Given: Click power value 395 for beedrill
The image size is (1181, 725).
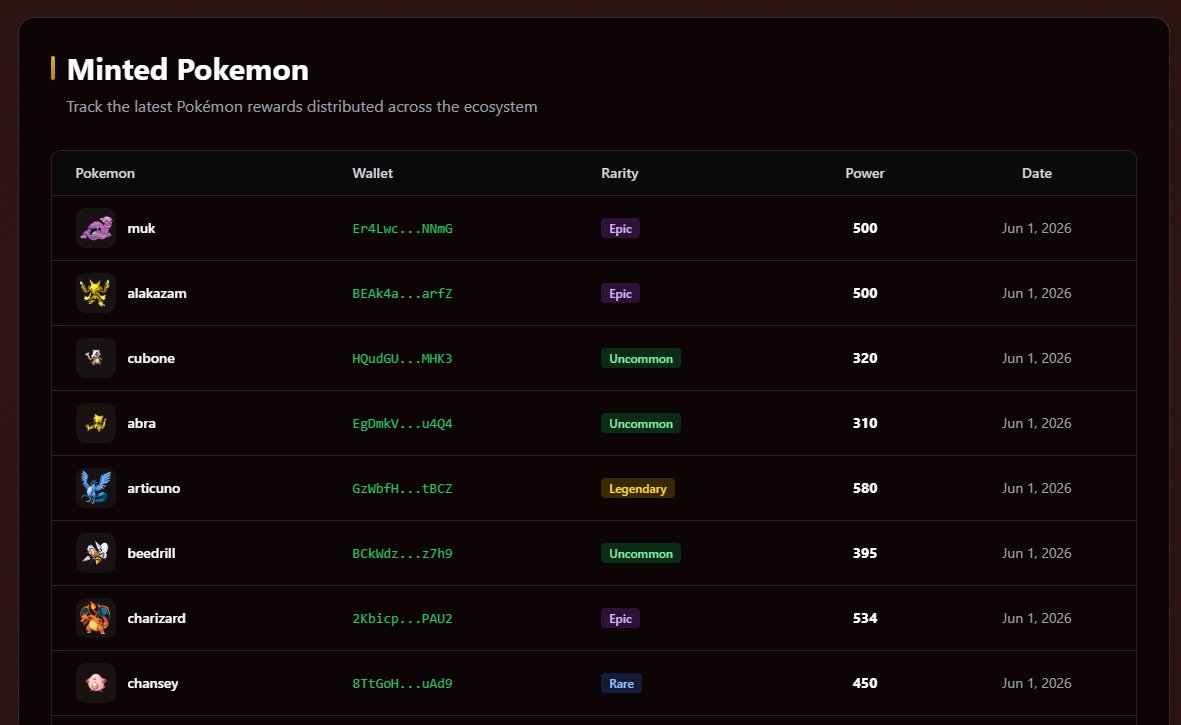Looking at the screenshot, I should click(x=865, y=553).
